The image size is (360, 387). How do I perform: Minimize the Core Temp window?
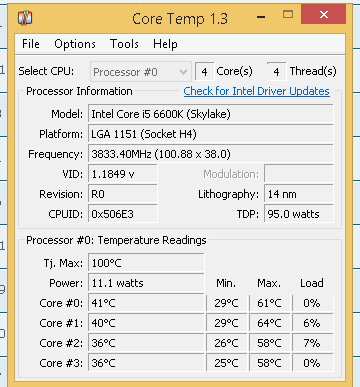pos(261,17)
